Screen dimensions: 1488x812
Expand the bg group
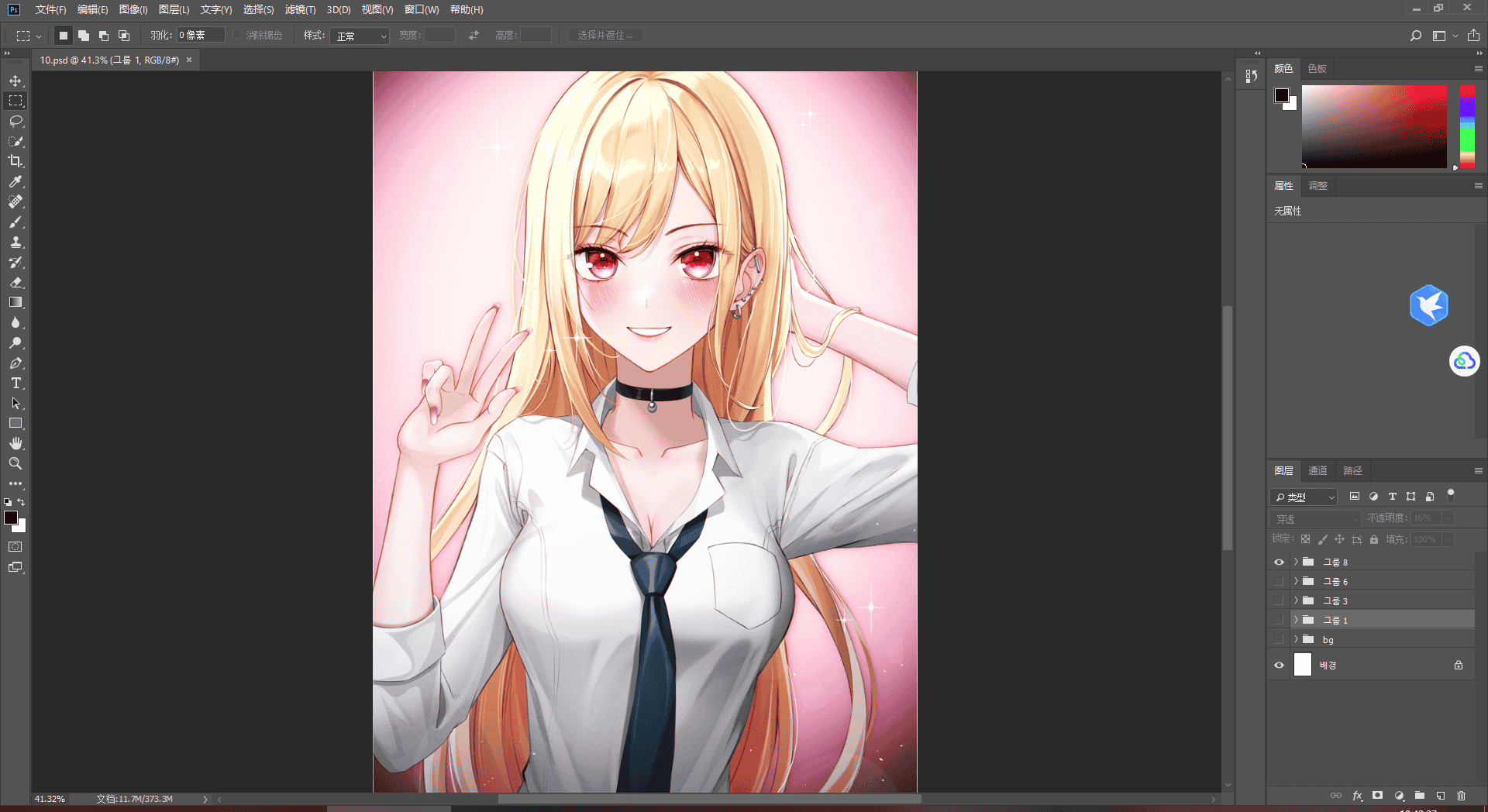1296,639
